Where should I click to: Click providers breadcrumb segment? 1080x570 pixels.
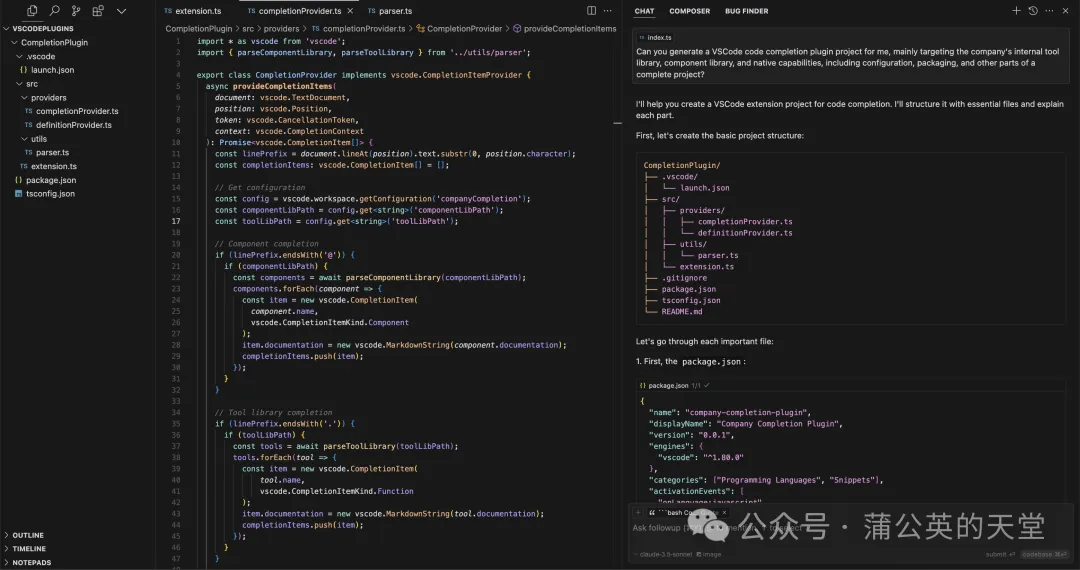click(x=281, y=29)
